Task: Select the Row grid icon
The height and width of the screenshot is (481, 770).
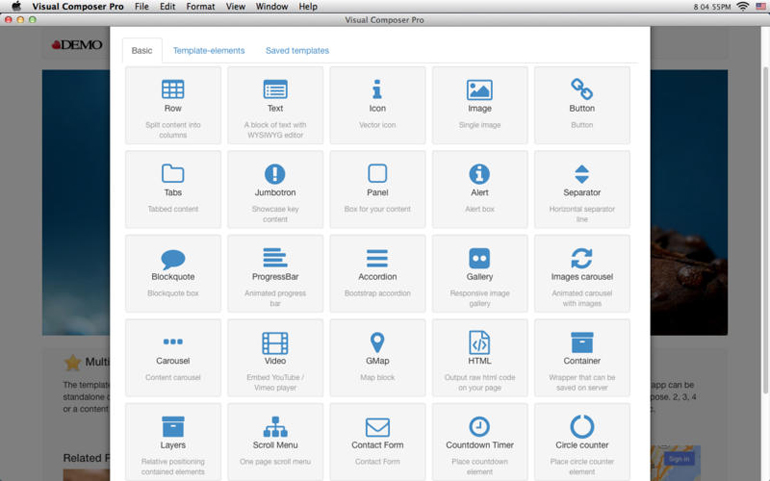Action: [173, 89]
